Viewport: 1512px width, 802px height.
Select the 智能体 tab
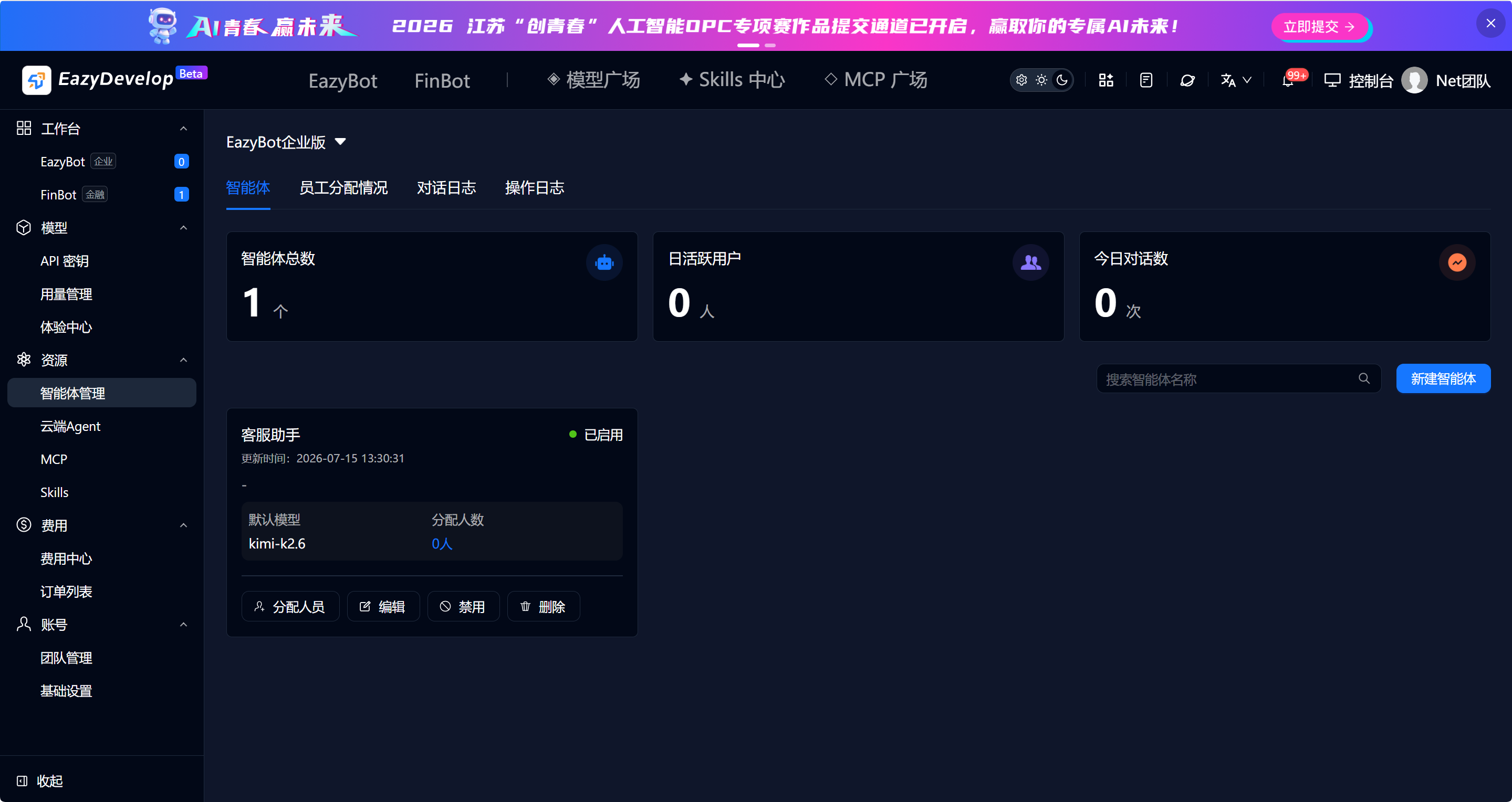click(x=248, y=188)
